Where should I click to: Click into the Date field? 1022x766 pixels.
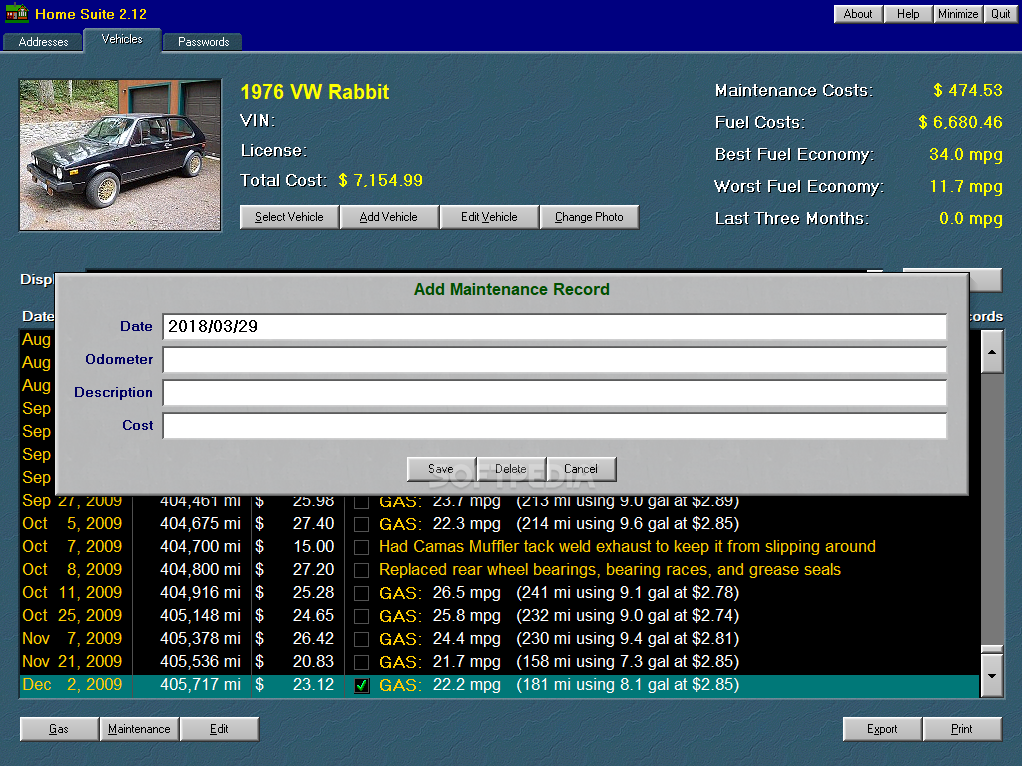coord(554,327)
